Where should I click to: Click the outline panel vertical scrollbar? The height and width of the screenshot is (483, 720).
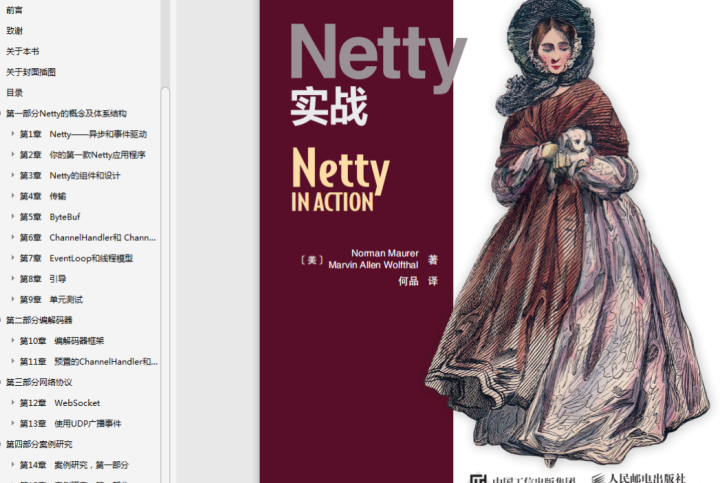165,285
